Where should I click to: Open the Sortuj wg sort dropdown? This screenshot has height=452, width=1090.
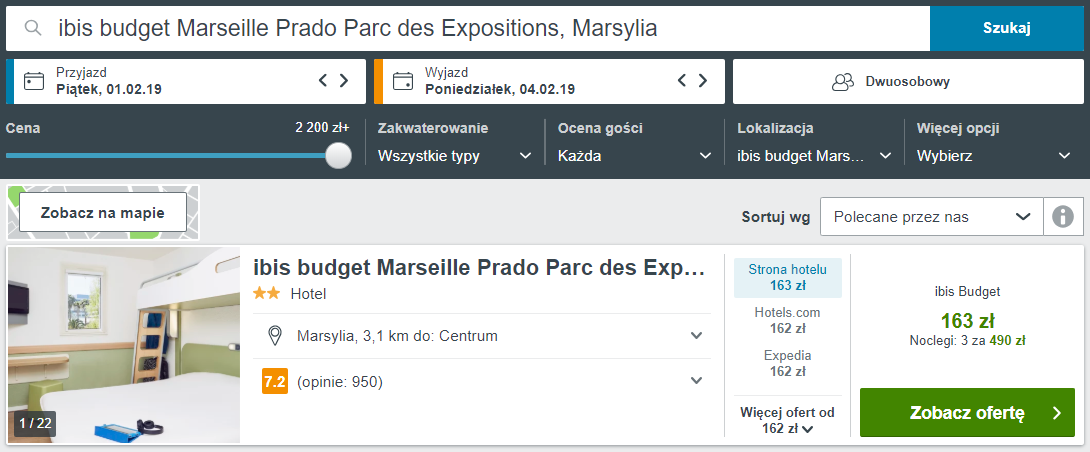(931, 216)
